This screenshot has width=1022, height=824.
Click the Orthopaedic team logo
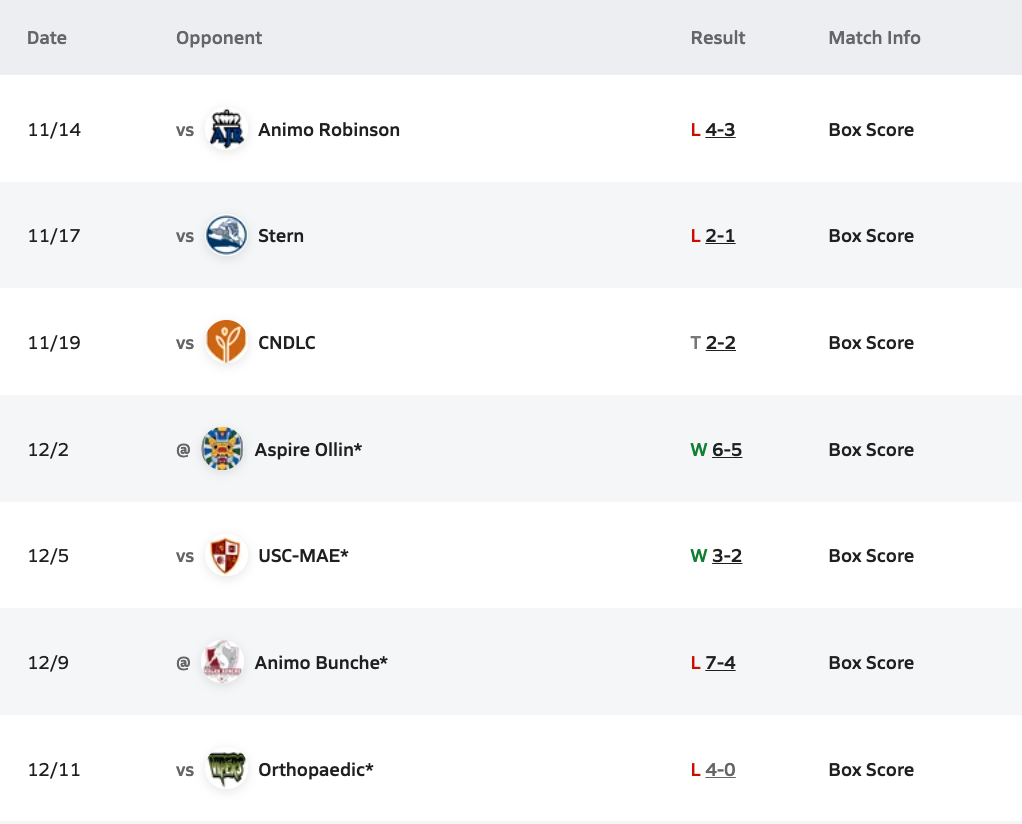pyautogui.click(x=226, y=770)
